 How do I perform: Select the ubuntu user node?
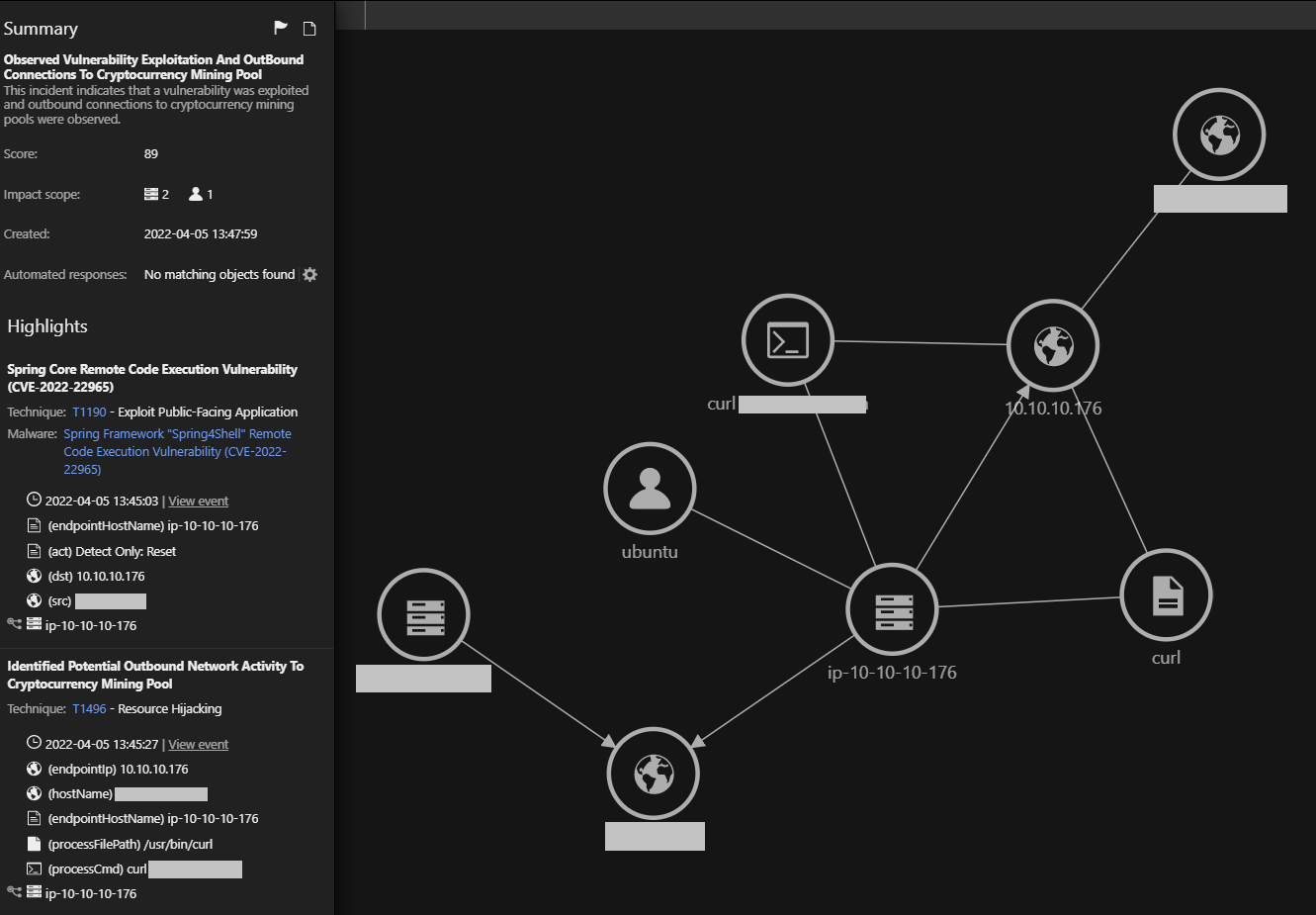coord(650,489)
